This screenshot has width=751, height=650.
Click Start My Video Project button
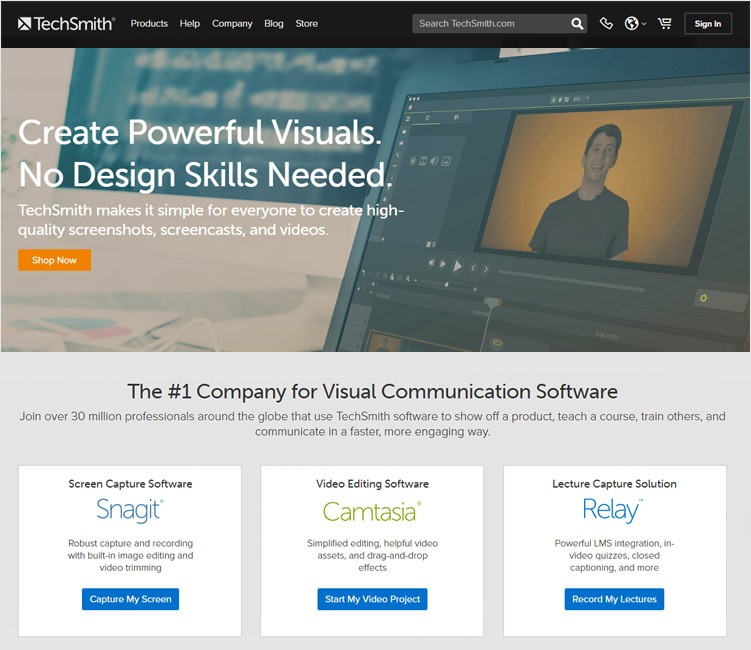pos(372,599)
